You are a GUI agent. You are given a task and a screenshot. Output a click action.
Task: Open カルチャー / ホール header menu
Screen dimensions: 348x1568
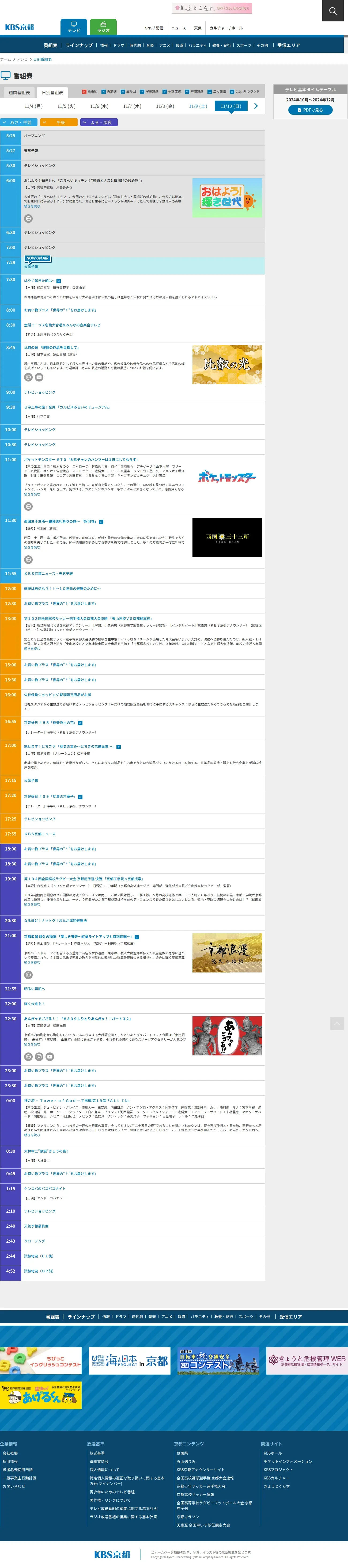coord(226,28)
